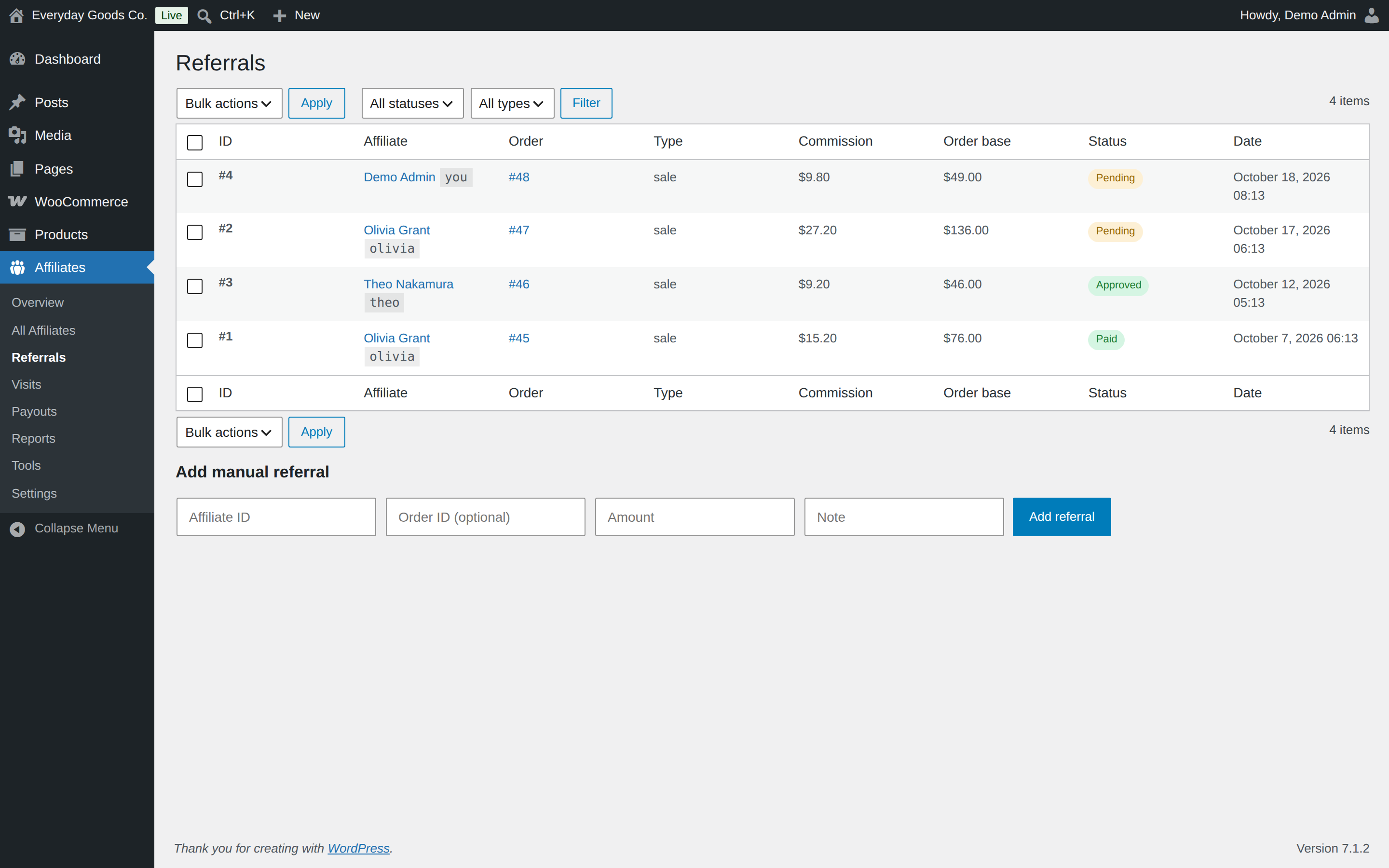Open the All statuses dropdown
Screen dimensions: 1389x868
pos(412,103)
